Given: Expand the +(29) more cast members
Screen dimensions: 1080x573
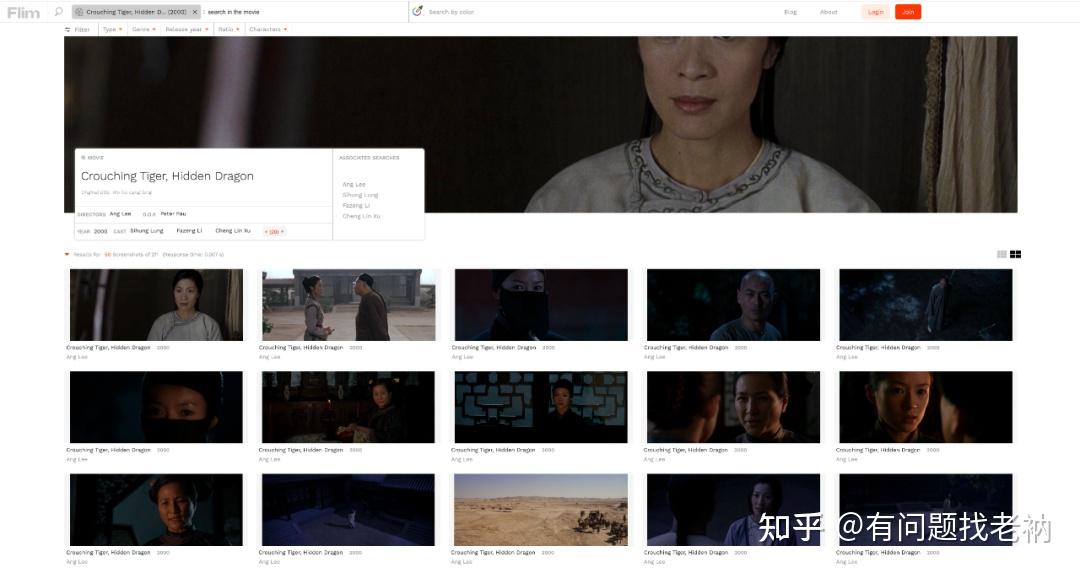Looking at the screenshot, I should point(274,231).
